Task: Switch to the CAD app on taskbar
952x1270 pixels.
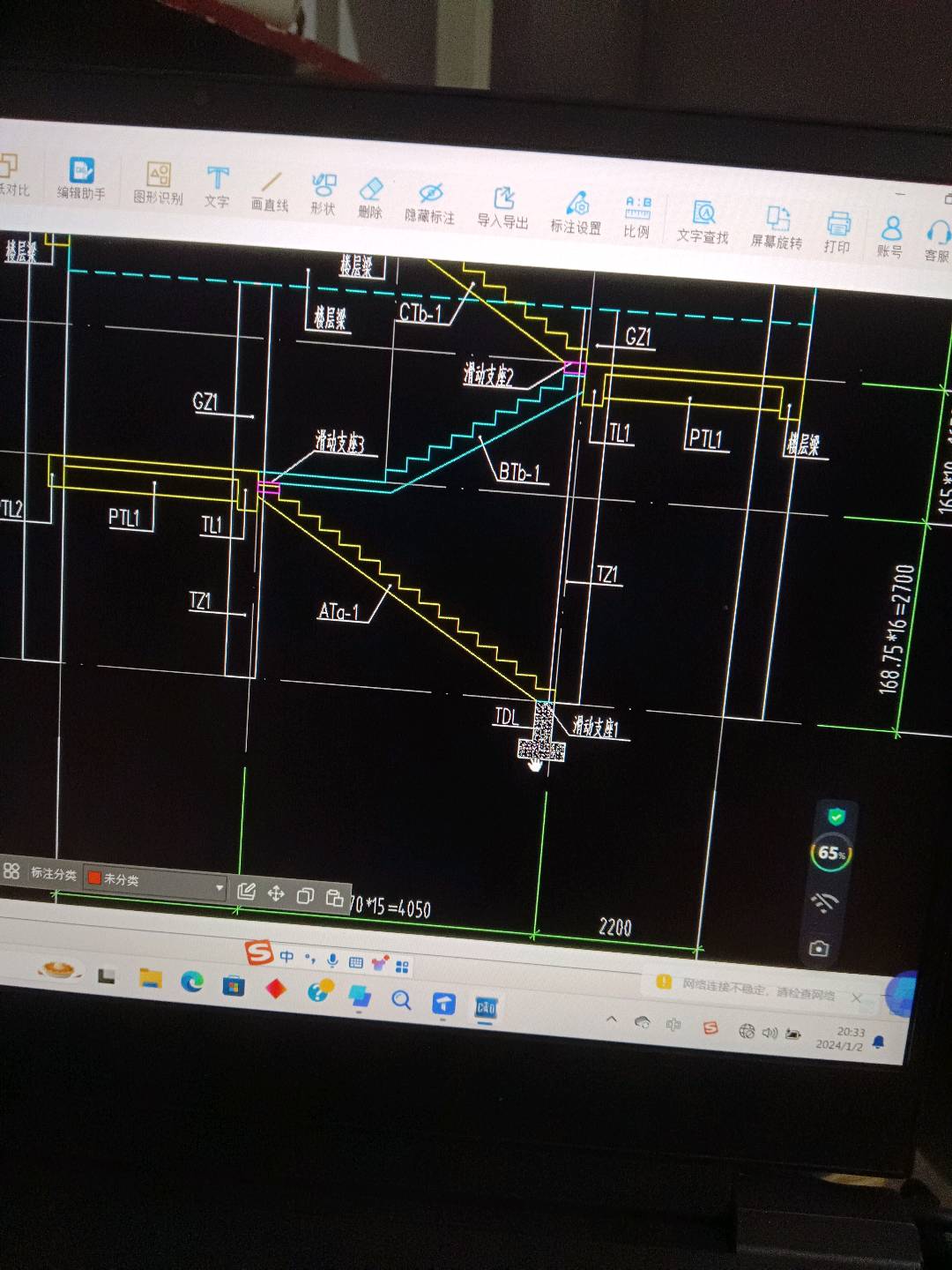Action: click(x=486, y=1006)
